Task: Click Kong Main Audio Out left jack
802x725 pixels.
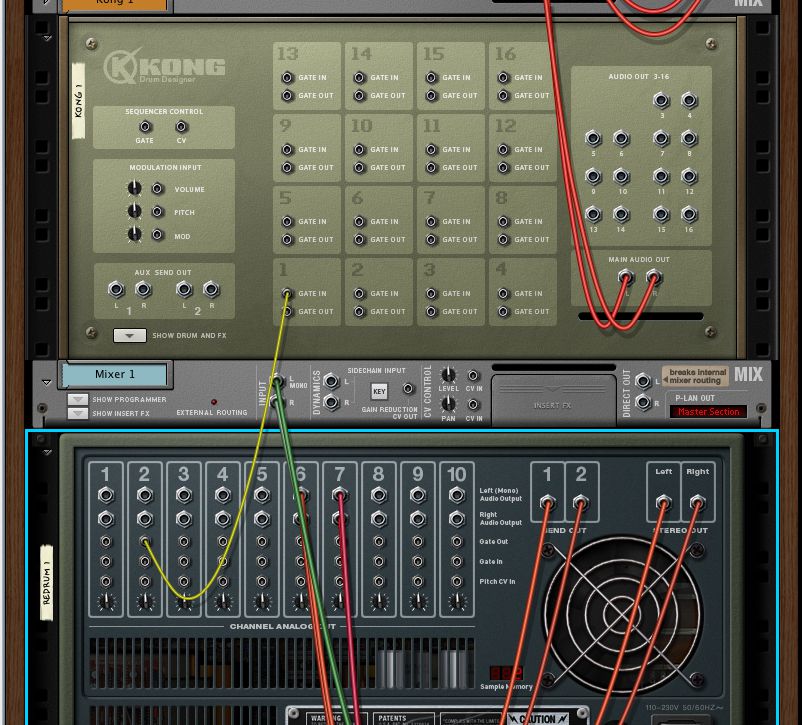Action: coord(625,278)
